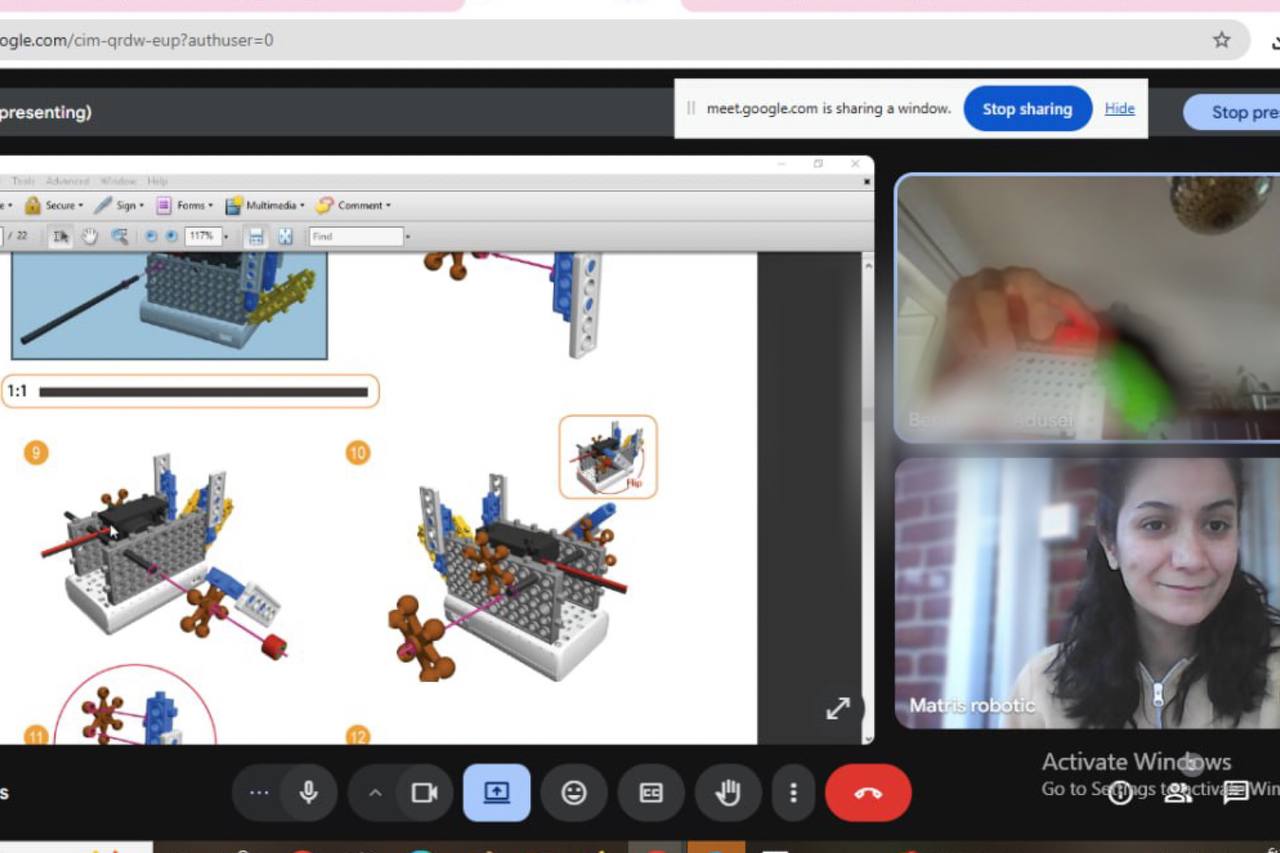This screenshot has height=853, width=1280.
Task: Expand video settings chevron beside camera
Action: pyautogui.click(x=375, y=793)
